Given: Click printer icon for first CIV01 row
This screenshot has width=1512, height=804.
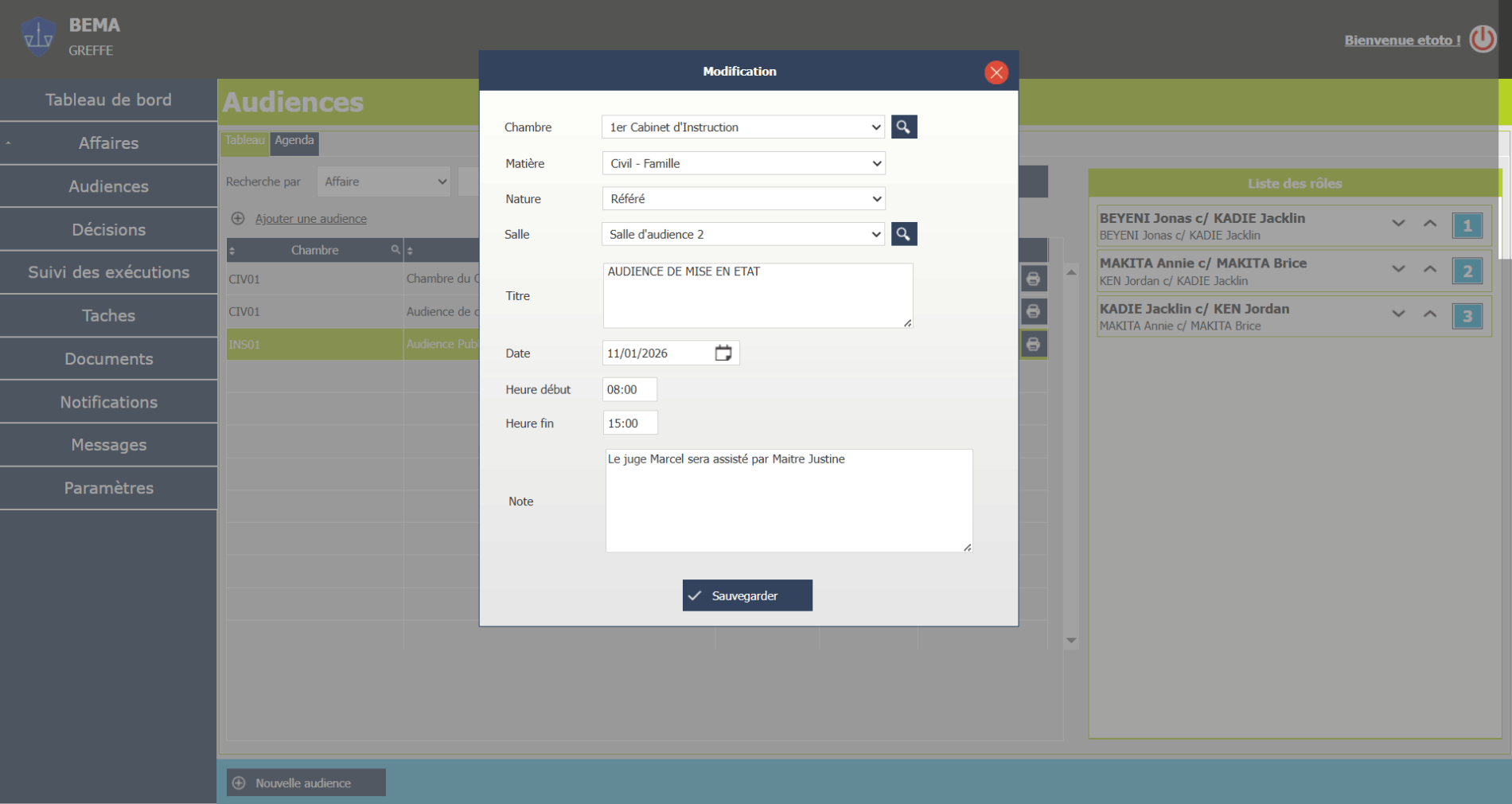Looking at the screenshot, I should pos(1033,279).
